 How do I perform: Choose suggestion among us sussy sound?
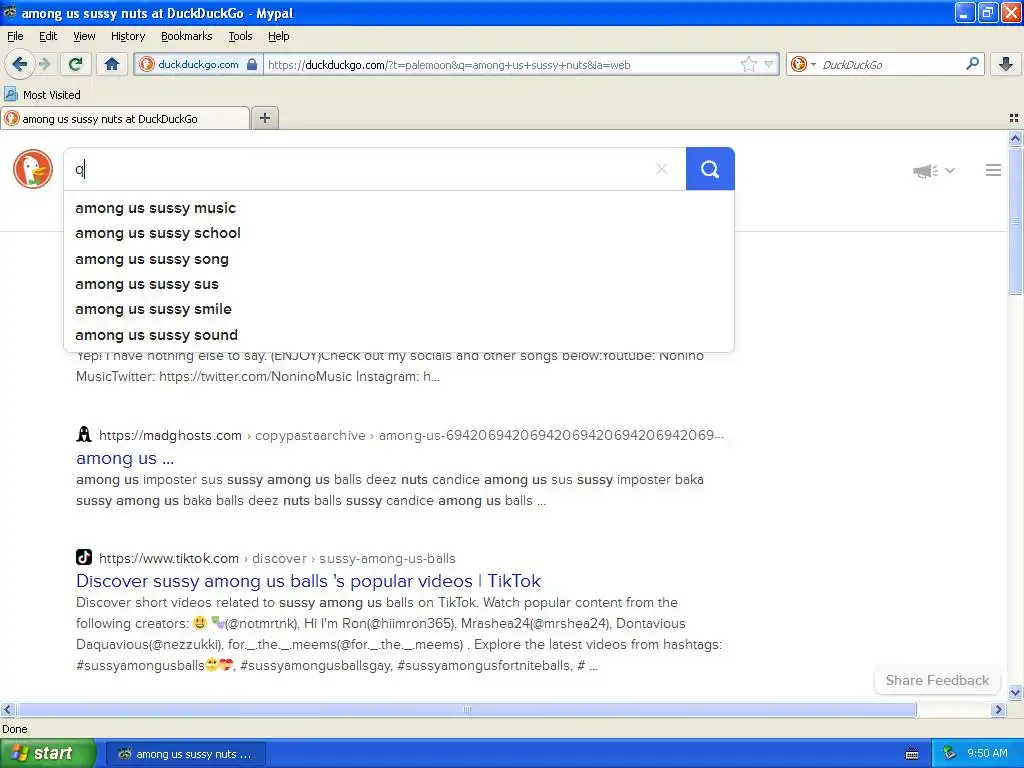[399, 334]
